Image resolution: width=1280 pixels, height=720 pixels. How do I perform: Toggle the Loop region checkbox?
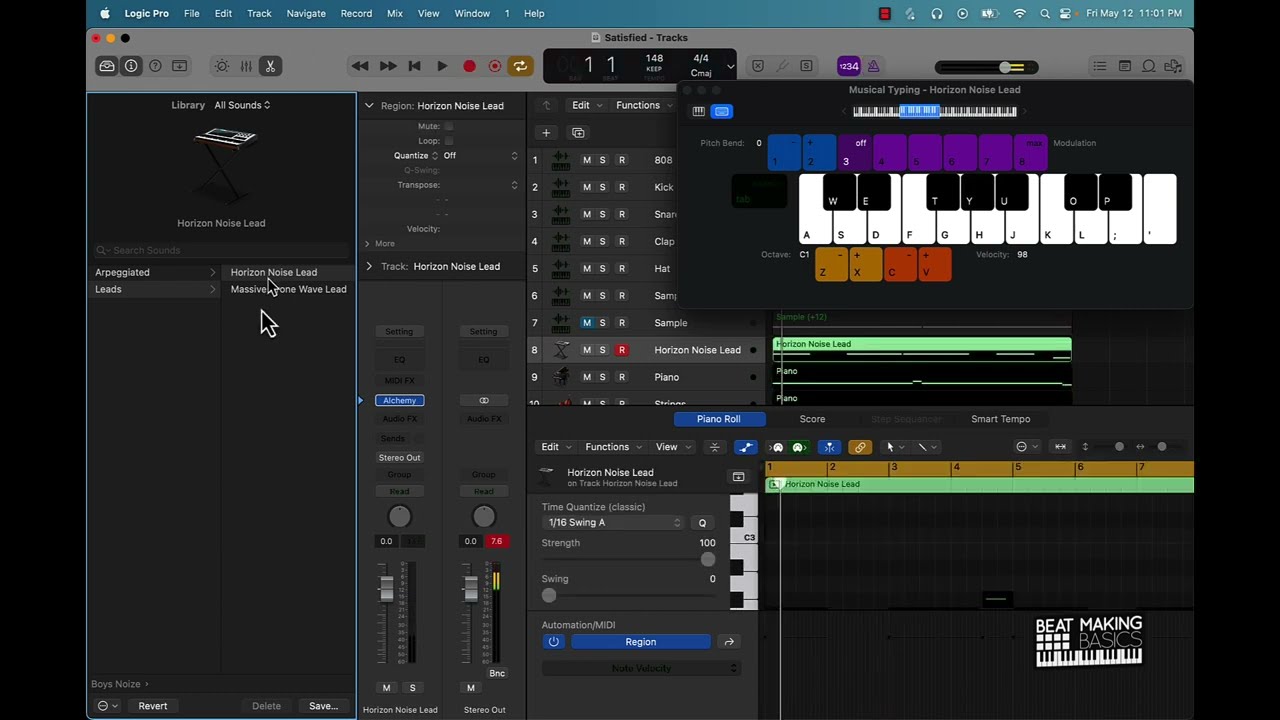448,141
